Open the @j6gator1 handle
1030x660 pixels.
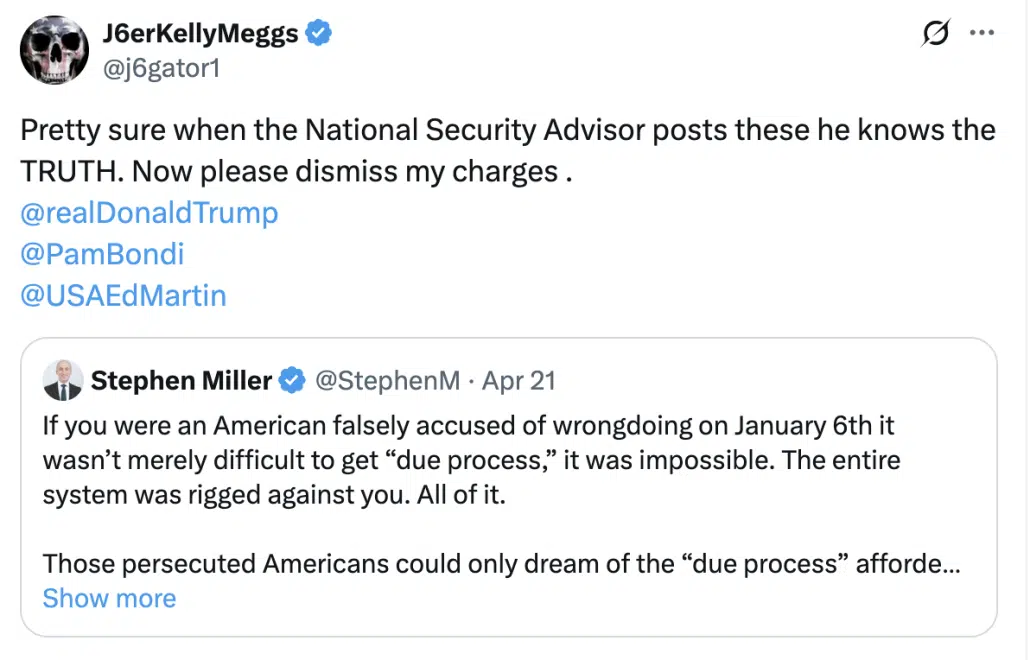[160, 68]
